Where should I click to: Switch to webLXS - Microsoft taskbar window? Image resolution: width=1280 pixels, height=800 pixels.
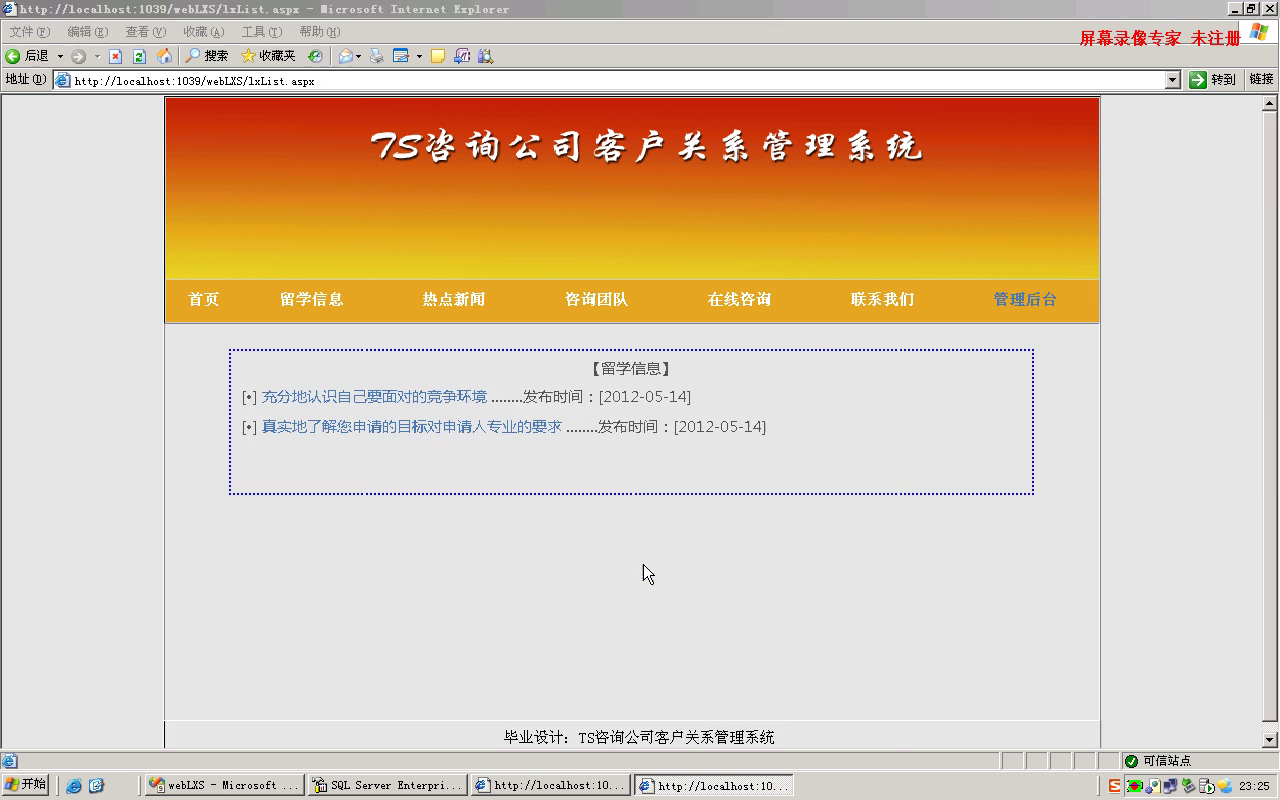pyautogui.click(x=225, y=786)
